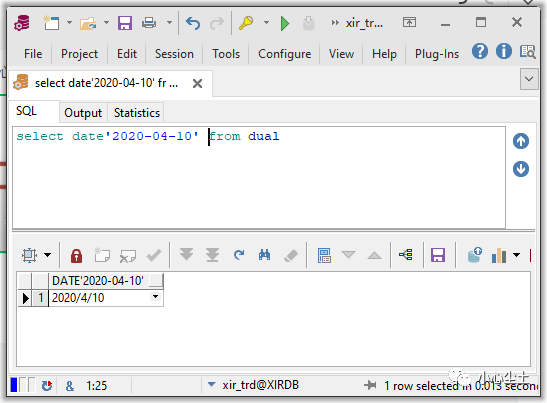Image resolution: width=547 pixels, height=403 pixels.
Task: Toggle the pin icon in the status bar
Action: [370, 385]
